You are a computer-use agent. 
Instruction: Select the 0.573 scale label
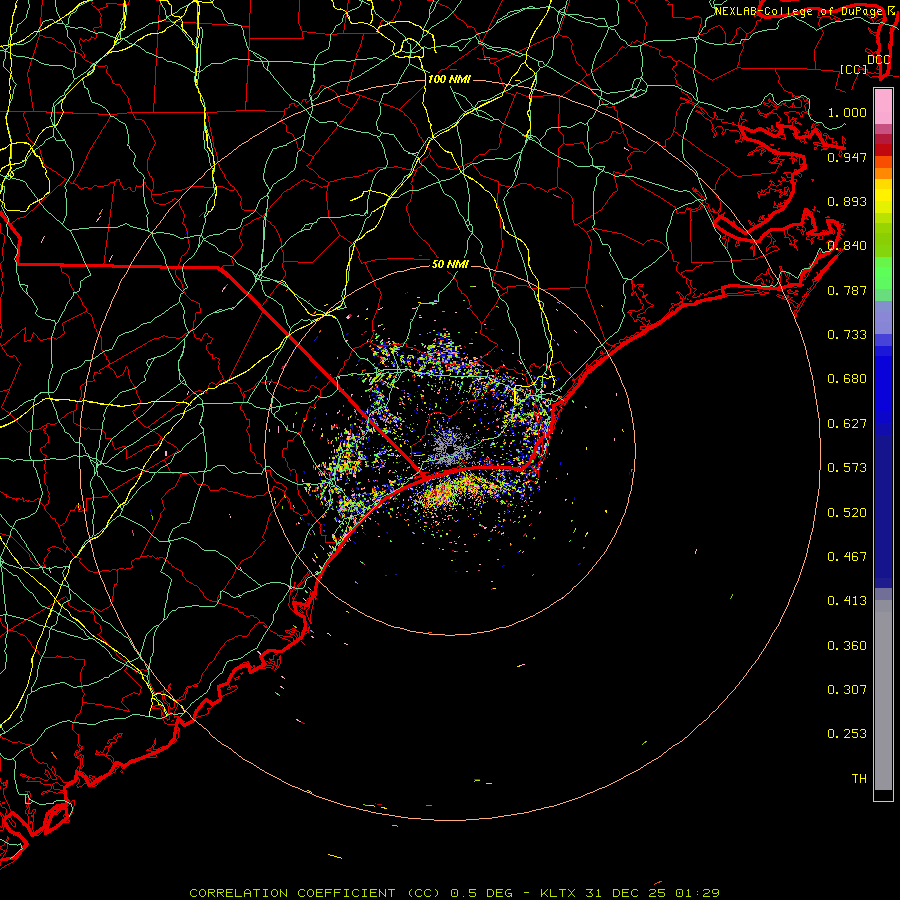pos(847,468)
